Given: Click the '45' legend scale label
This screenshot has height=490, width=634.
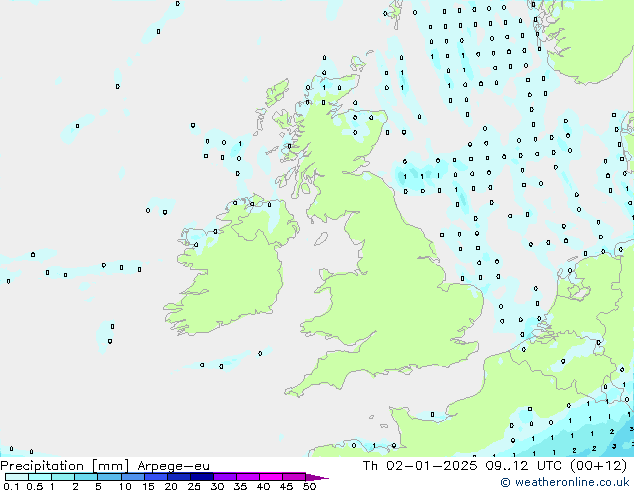Looking at the screenshot, I should pos(286,486).
